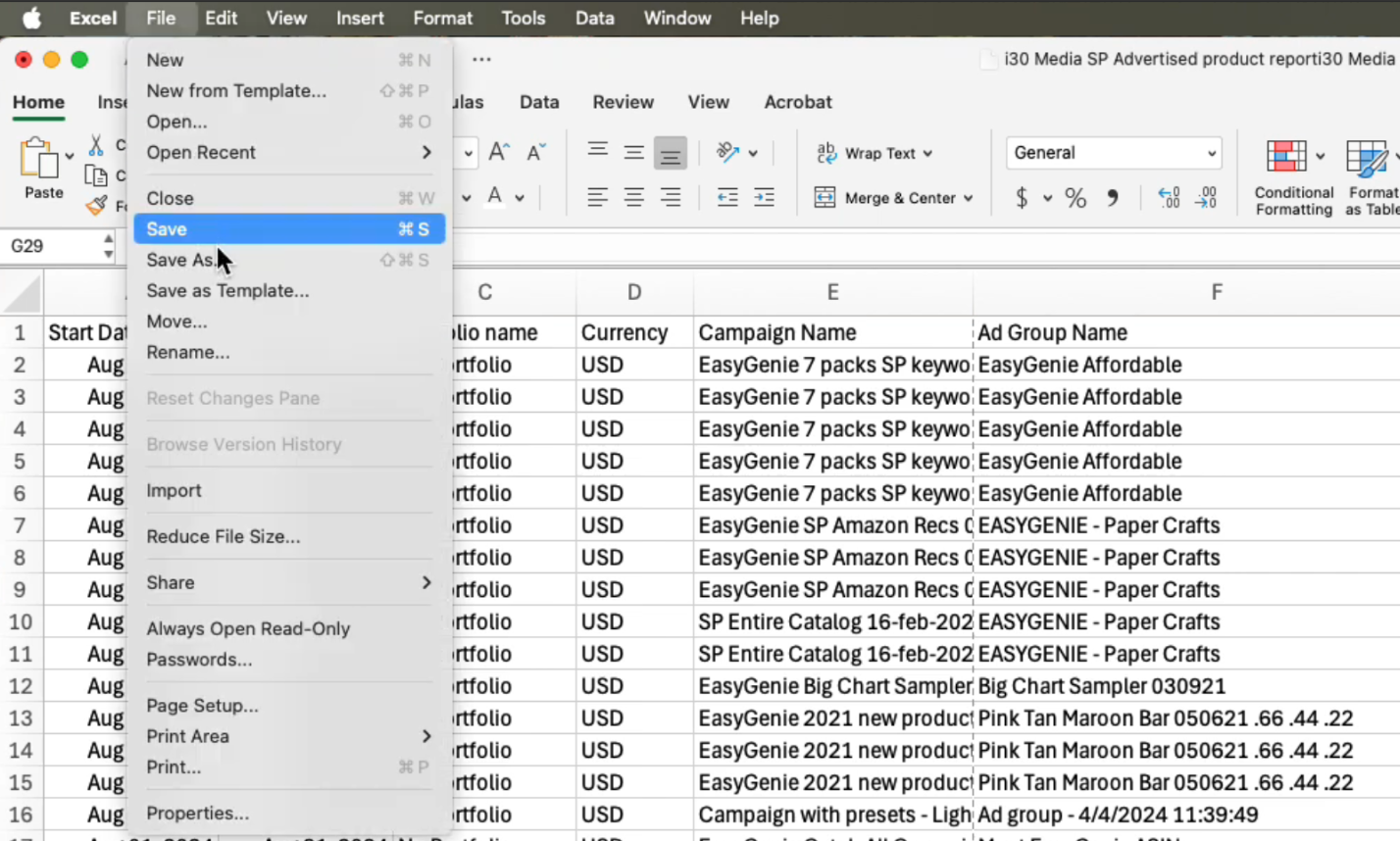Image resolution: width=1400 pixels, height=841 pixels.
Task: Choose Save from the File menu
Action: [289, 228]
